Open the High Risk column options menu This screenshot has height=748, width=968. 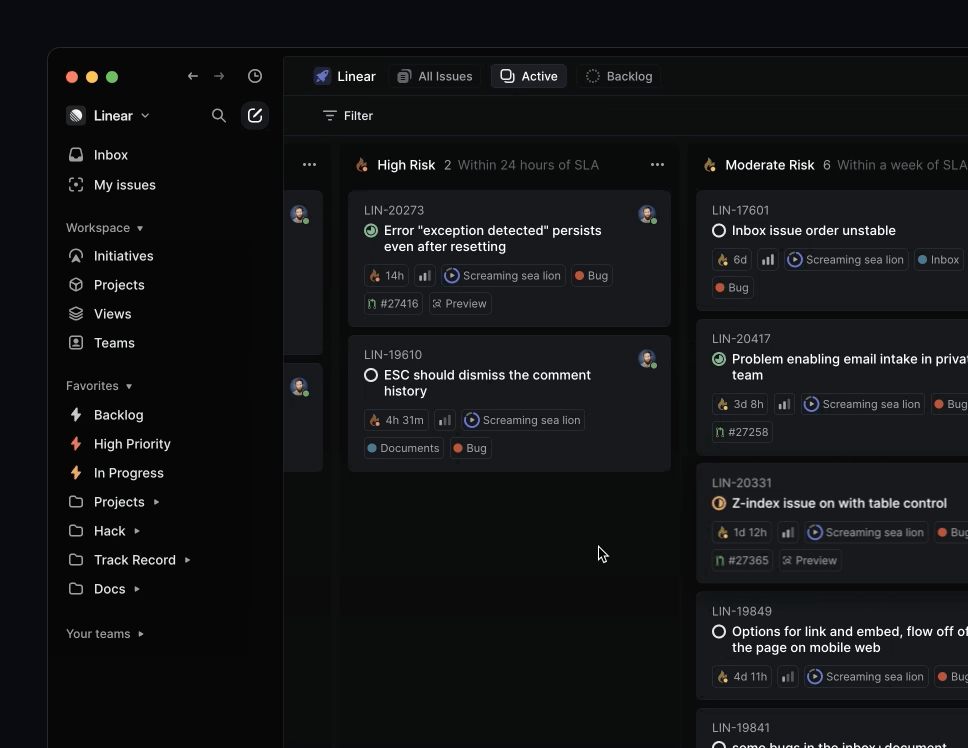coord(657,165)
